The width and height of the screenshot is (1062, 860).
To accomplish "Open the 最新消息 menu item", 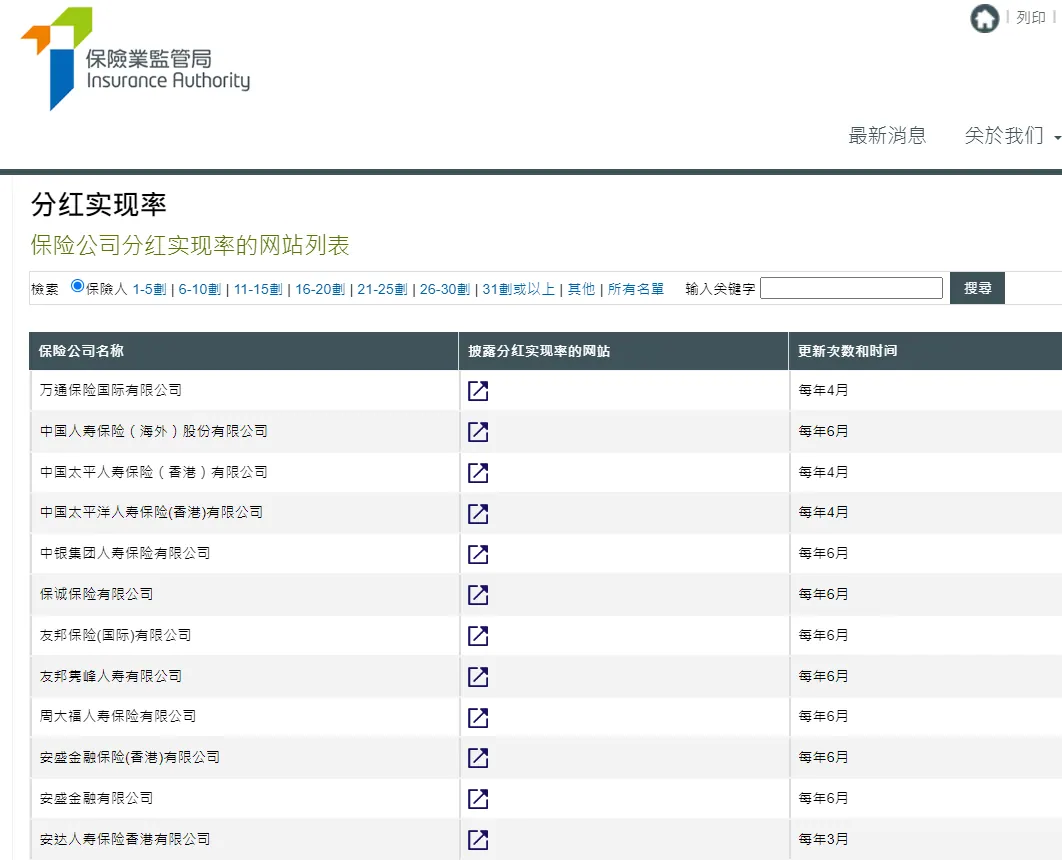I will (x=887, y=135).
